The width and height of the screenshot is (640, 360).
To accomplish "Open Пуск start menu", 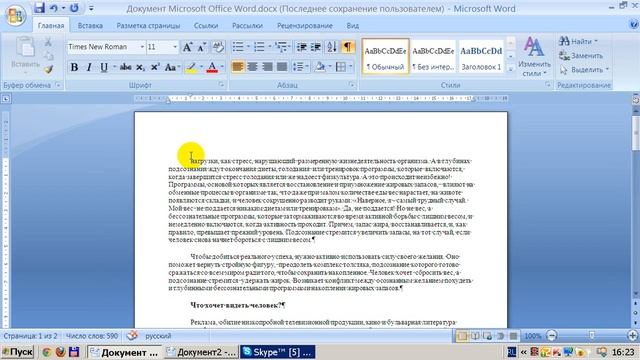I will click(18, 352).
